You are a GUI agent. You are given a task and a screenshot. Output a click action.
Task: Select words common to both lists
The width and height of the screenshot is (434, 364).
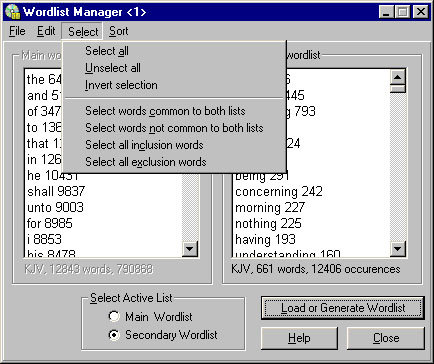tap(175, 111)
